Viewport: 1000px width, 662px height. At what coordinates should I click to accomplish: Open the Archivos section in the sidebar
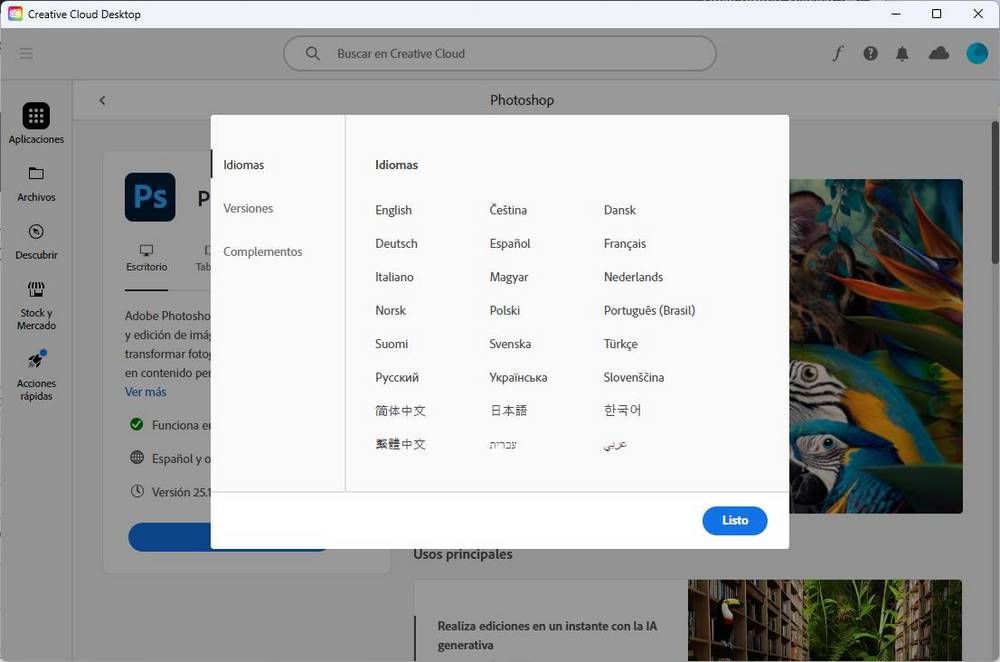[x=36, y=182]
